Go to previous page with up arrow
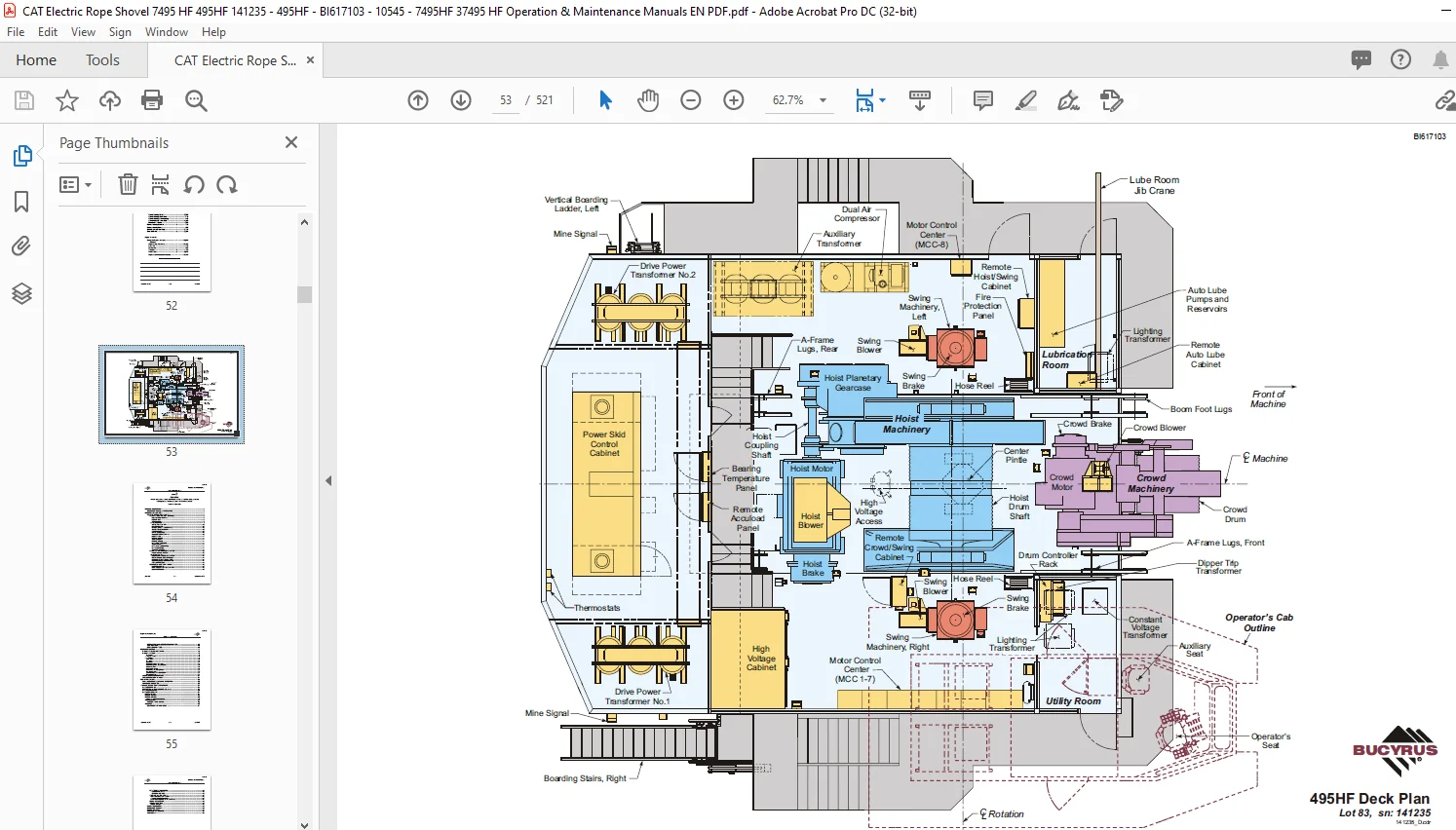Screen dimensions: 1456x830 (418, 100)
